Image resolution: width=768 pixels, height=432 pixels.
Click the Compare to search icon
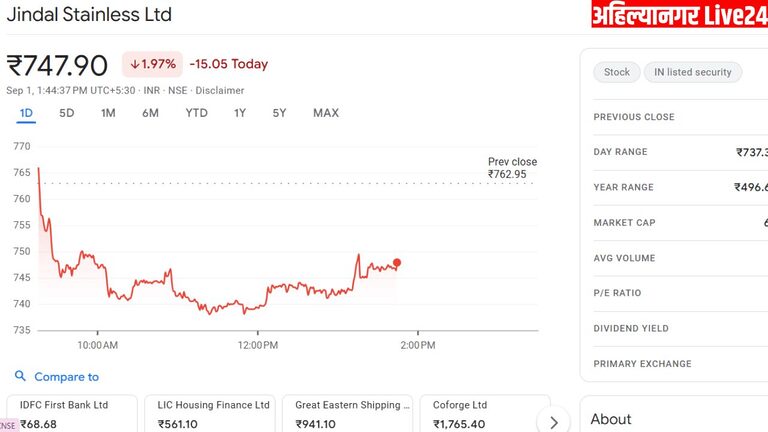(20, 377)
